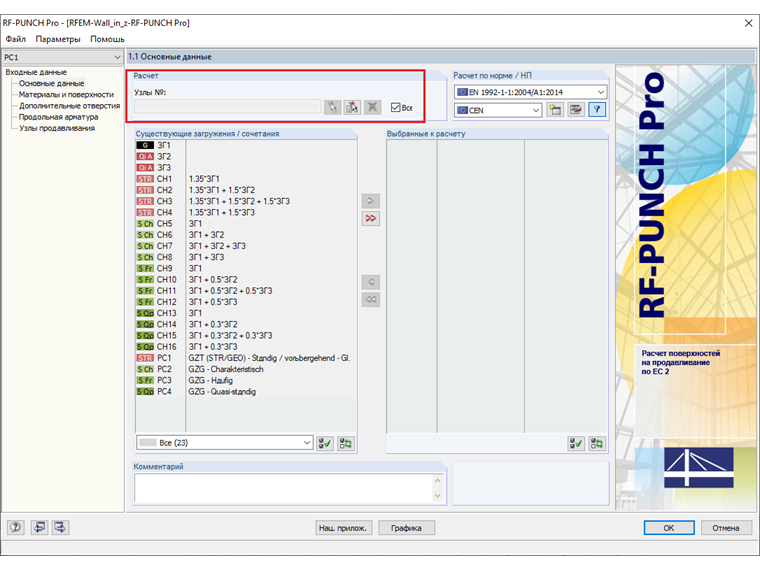Click the new national annex icon
Viewport: 760px width, 570px height.
[x=555, y=110]
